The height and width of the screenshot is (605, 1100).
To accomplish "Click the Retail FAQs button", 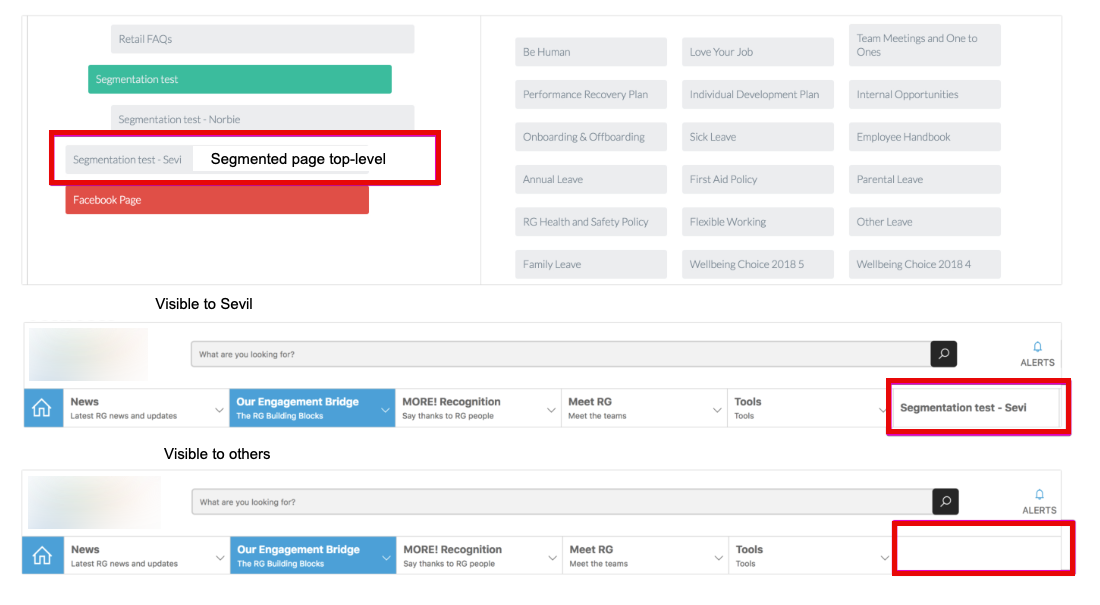I will (x=262, y=38).
